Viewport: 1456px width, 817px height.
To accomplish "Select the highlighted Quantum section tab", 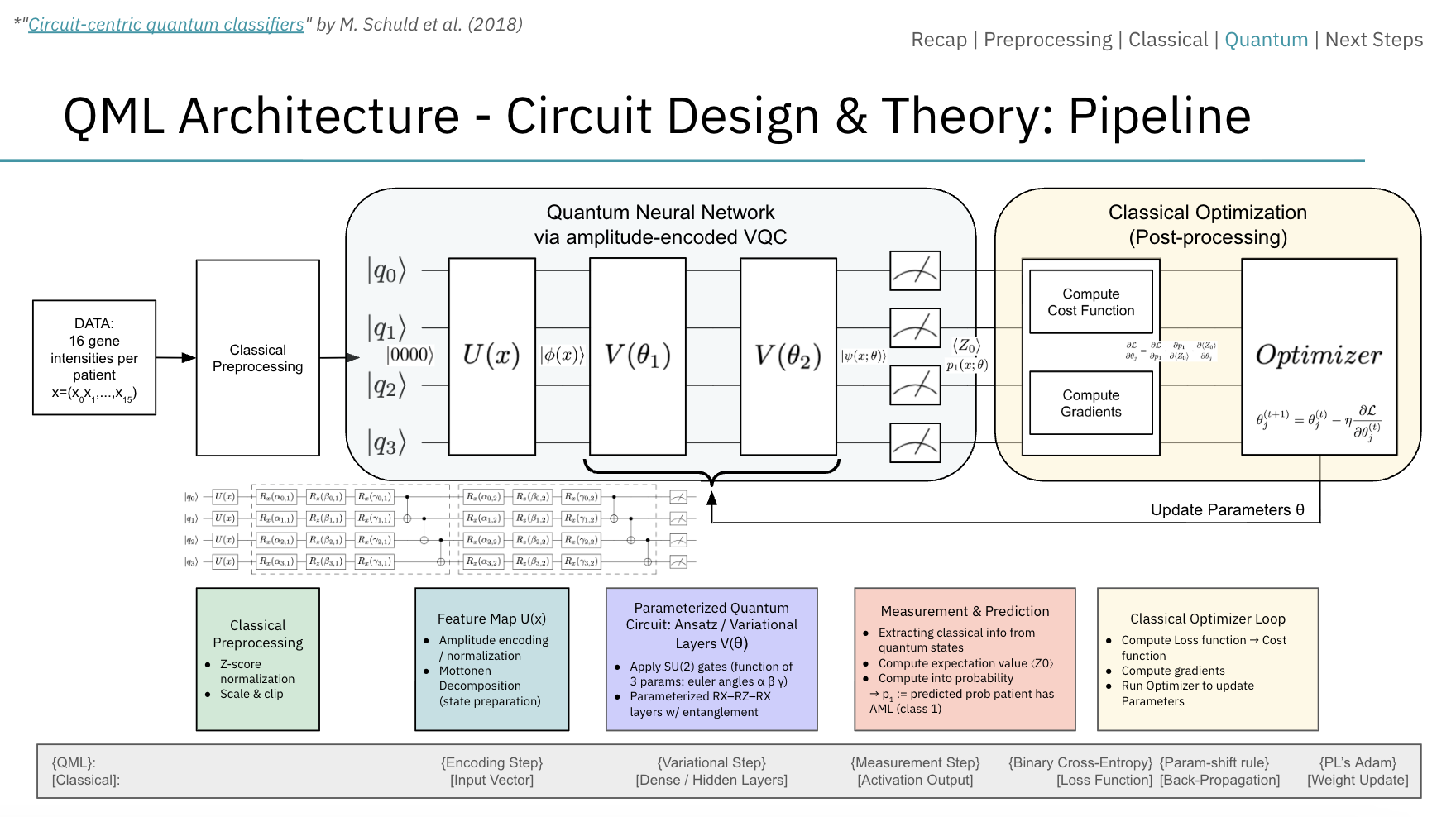I will pyautogui.click(x=1267, y=40).
